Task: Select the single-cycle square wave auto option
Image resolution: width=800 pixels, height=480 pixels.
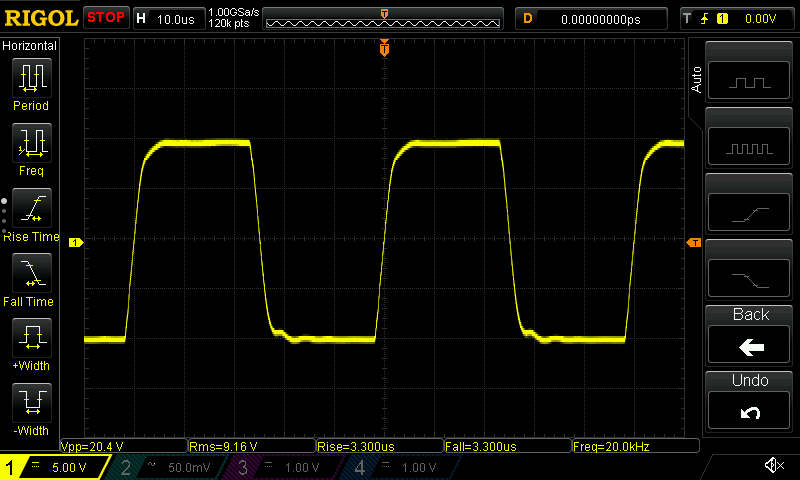Action: pos(749,81)
